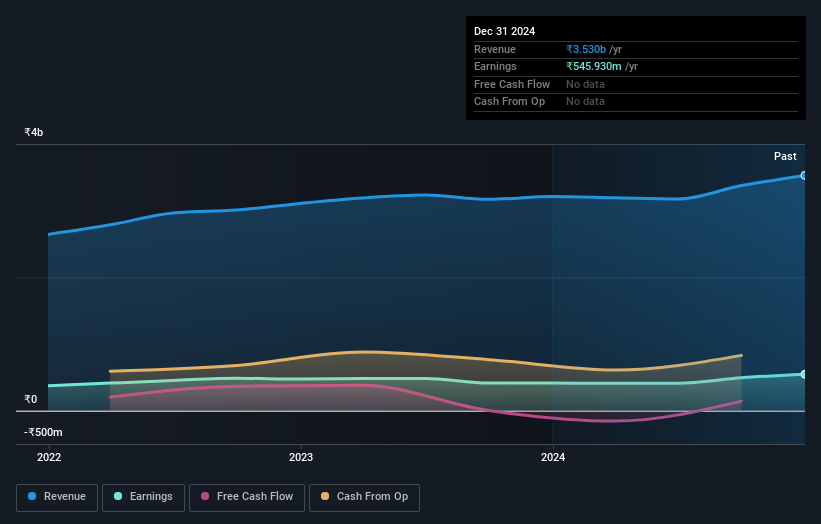Toggle the Revenue legend button
This screenshot has width=821, height=524.
click(57, 497)
